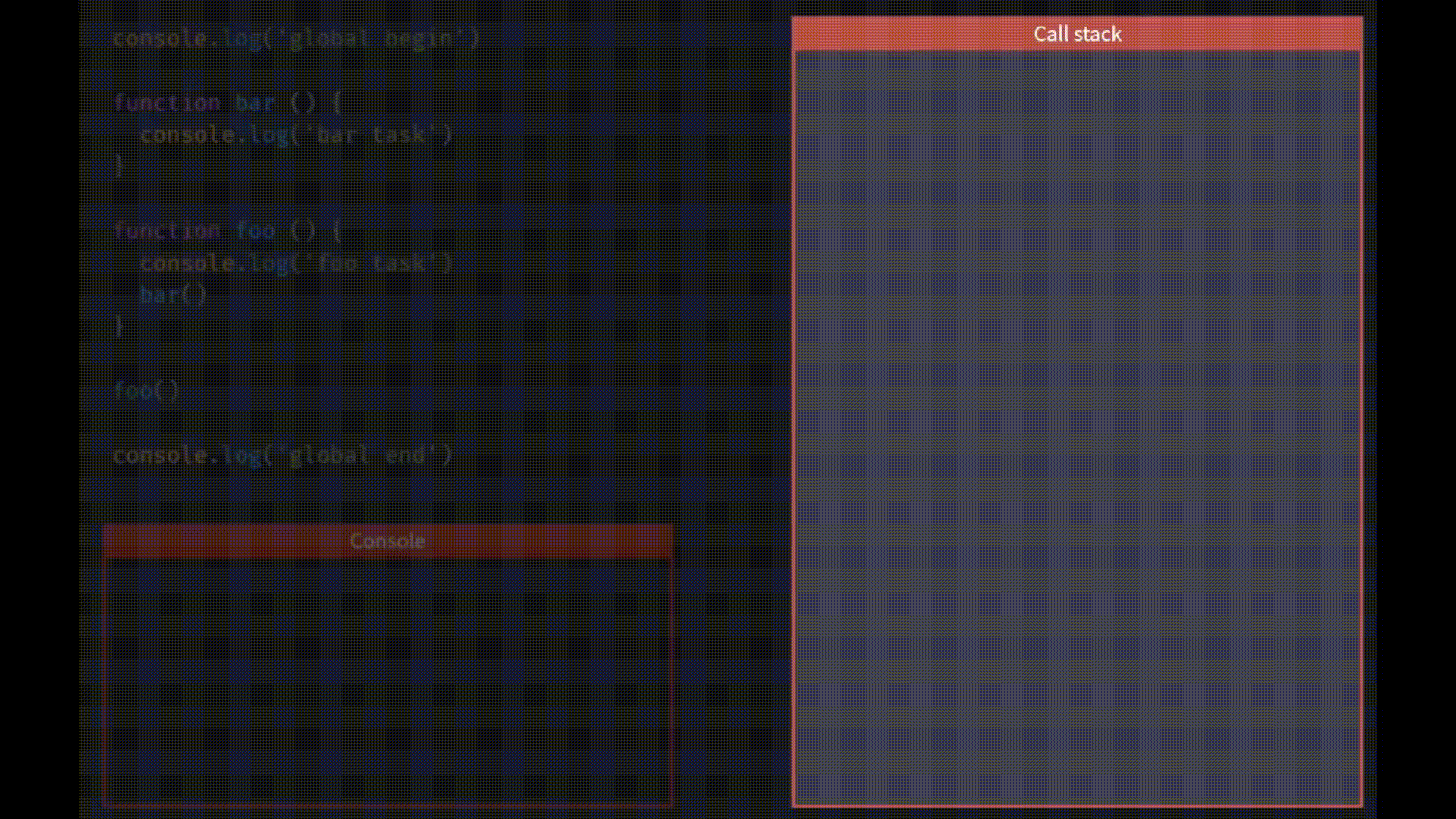Click the 'global end' string literal
1456x819 pixels.
tap(356, 455)
